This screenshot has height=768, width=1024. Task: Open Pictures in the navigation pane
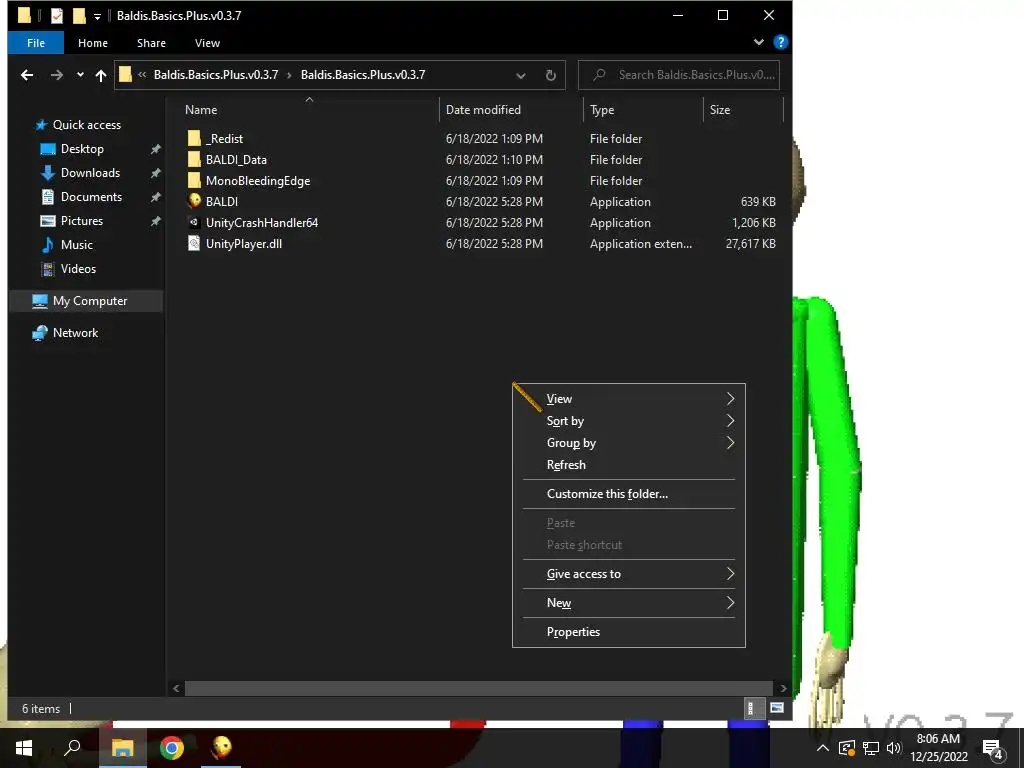point(82,221)
